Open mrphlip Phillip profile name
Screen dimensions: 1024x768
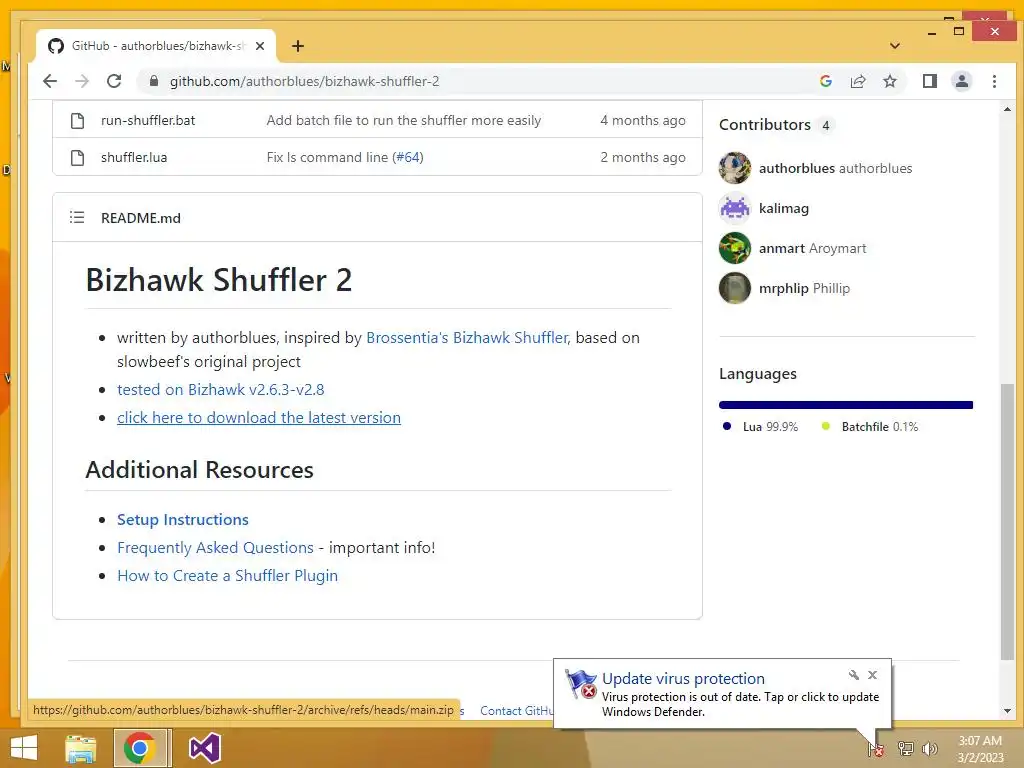click(804, 289)
